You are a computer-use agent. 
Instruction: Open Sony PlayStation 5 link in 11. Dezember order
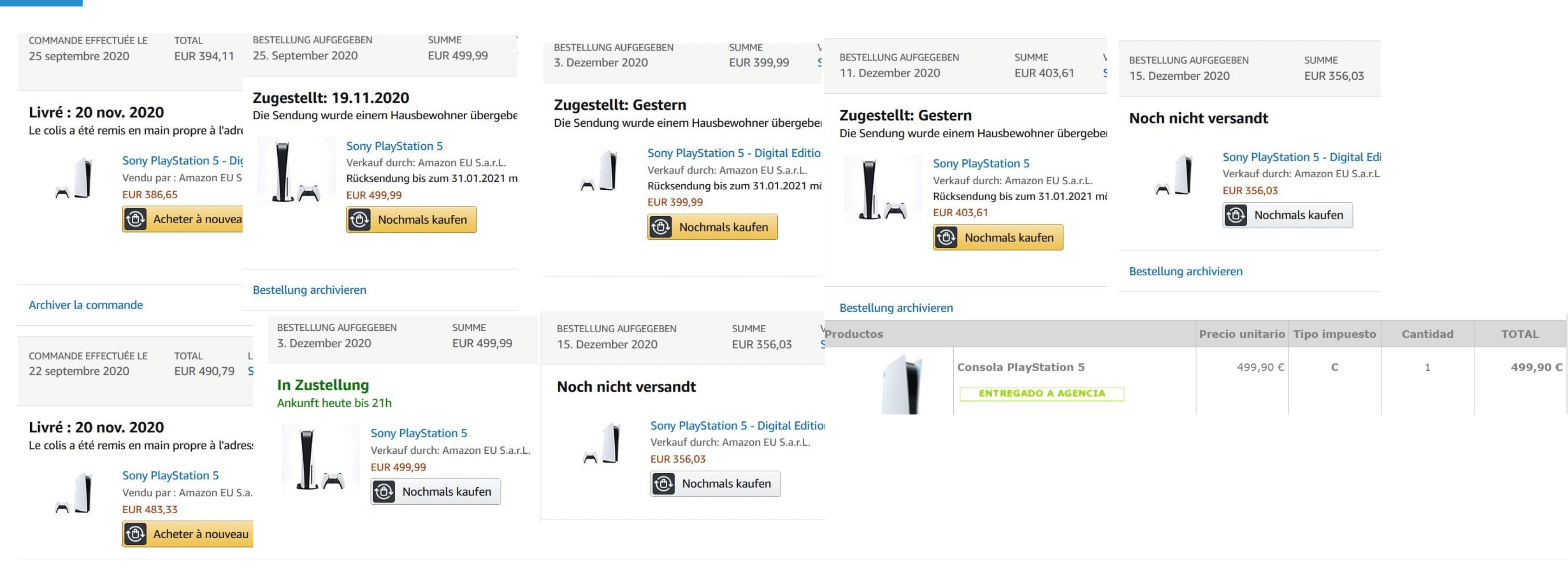click(981, 164)
